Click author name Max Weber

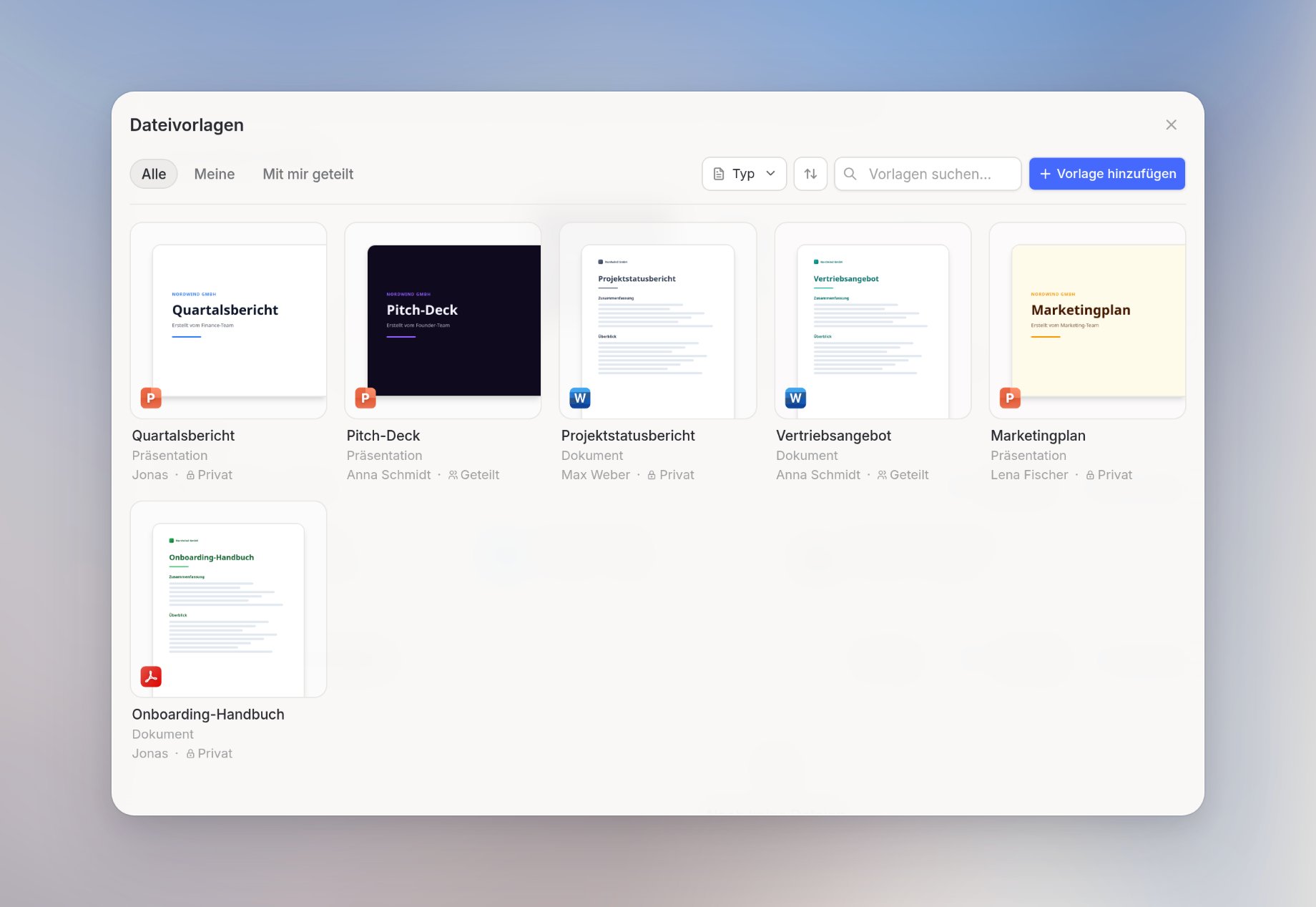(x=596, y=475)
